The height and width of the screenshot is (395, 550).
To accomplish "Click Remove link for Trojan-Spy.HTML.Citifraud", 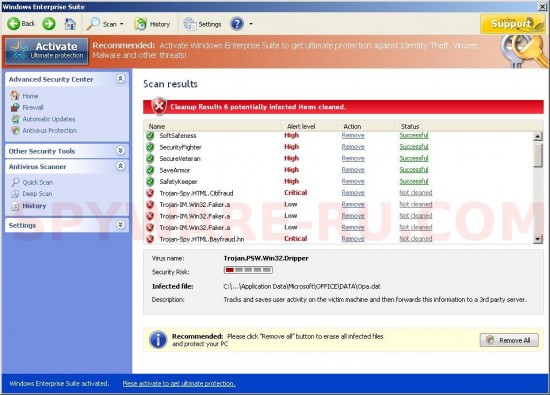I will 353,193.
